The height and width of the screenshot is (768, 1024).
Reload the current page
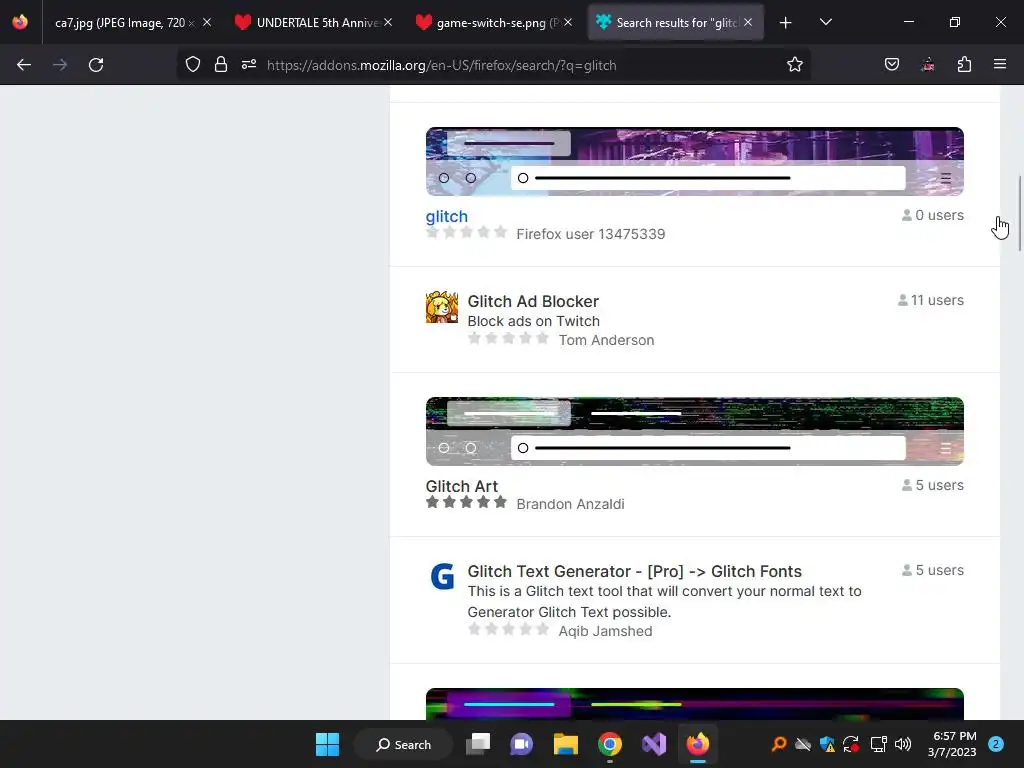(96, 65)
